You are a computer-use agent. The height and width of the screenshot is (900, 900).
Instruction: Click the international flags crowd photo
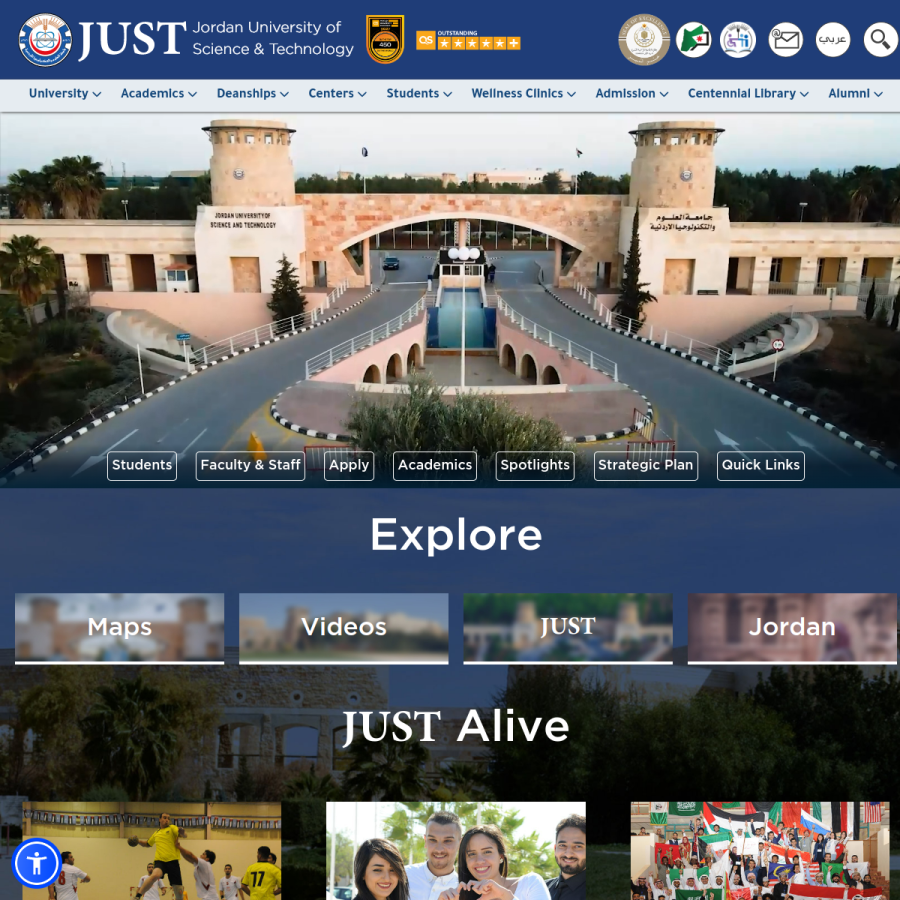(x=760, y=851)
